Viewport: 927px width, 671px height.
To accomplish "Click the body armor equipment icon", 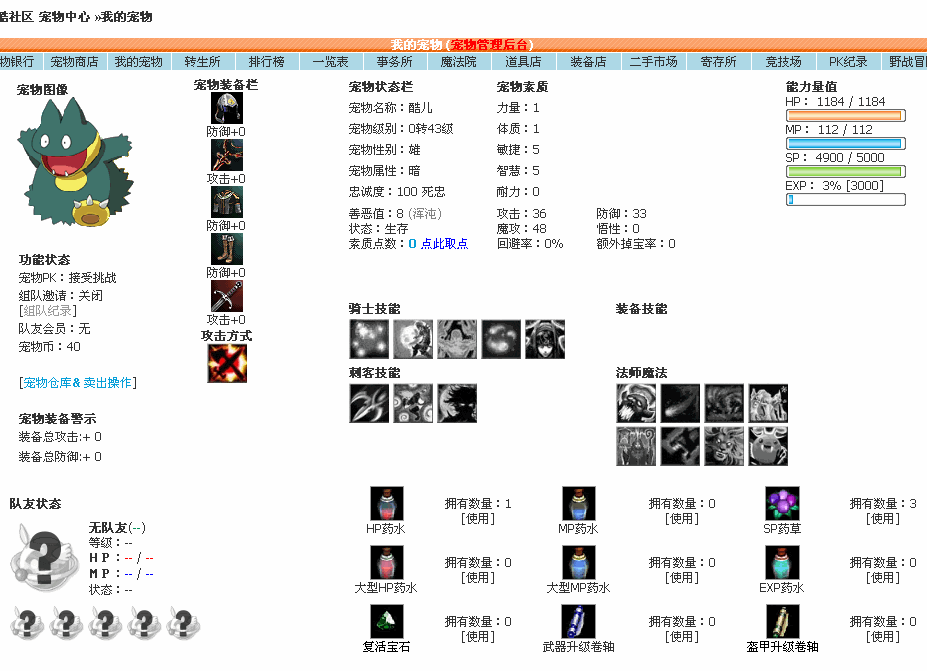I will click(x=227, y=202).
